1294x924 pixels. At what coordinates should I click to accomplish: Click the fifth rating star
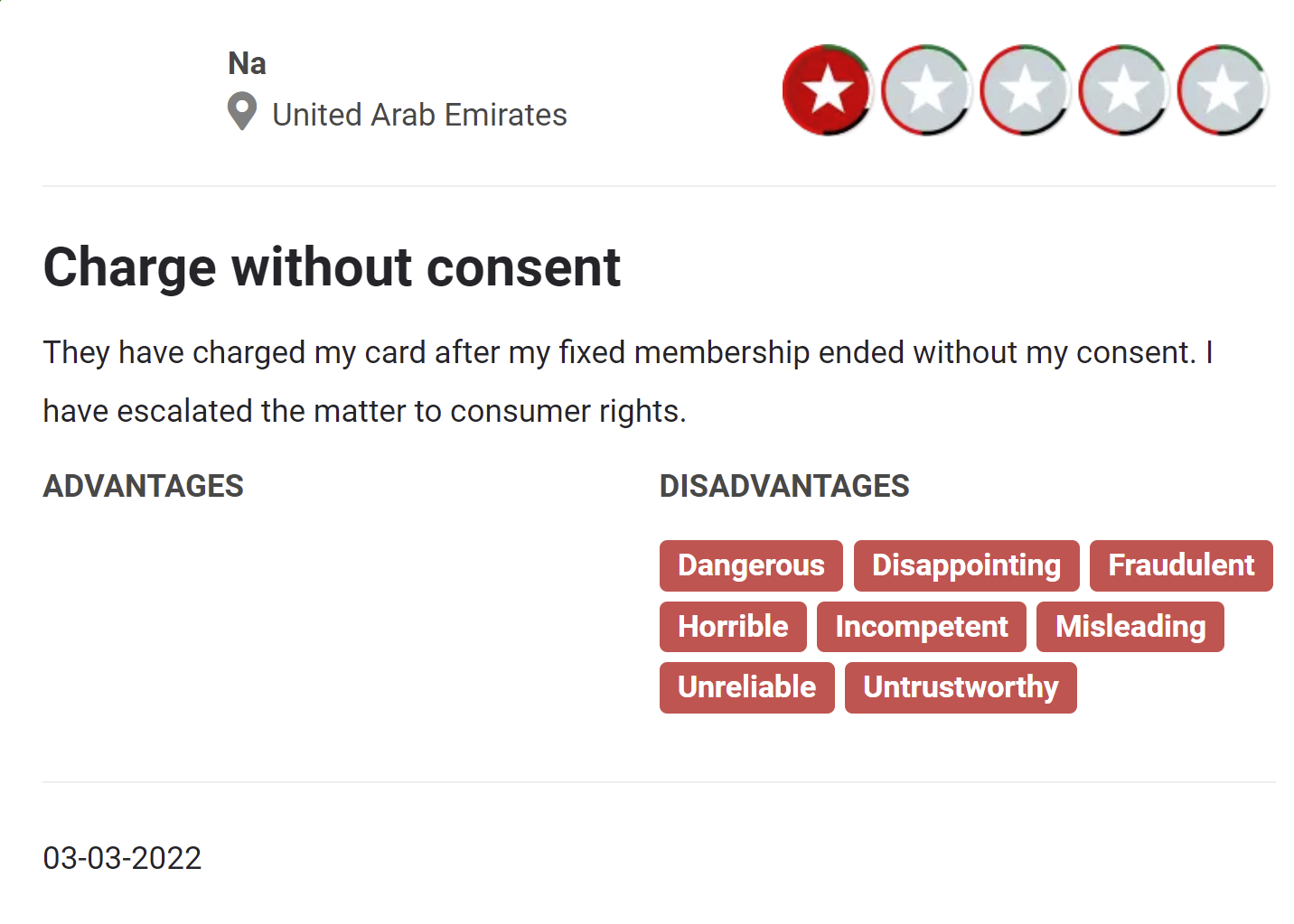1223,90
